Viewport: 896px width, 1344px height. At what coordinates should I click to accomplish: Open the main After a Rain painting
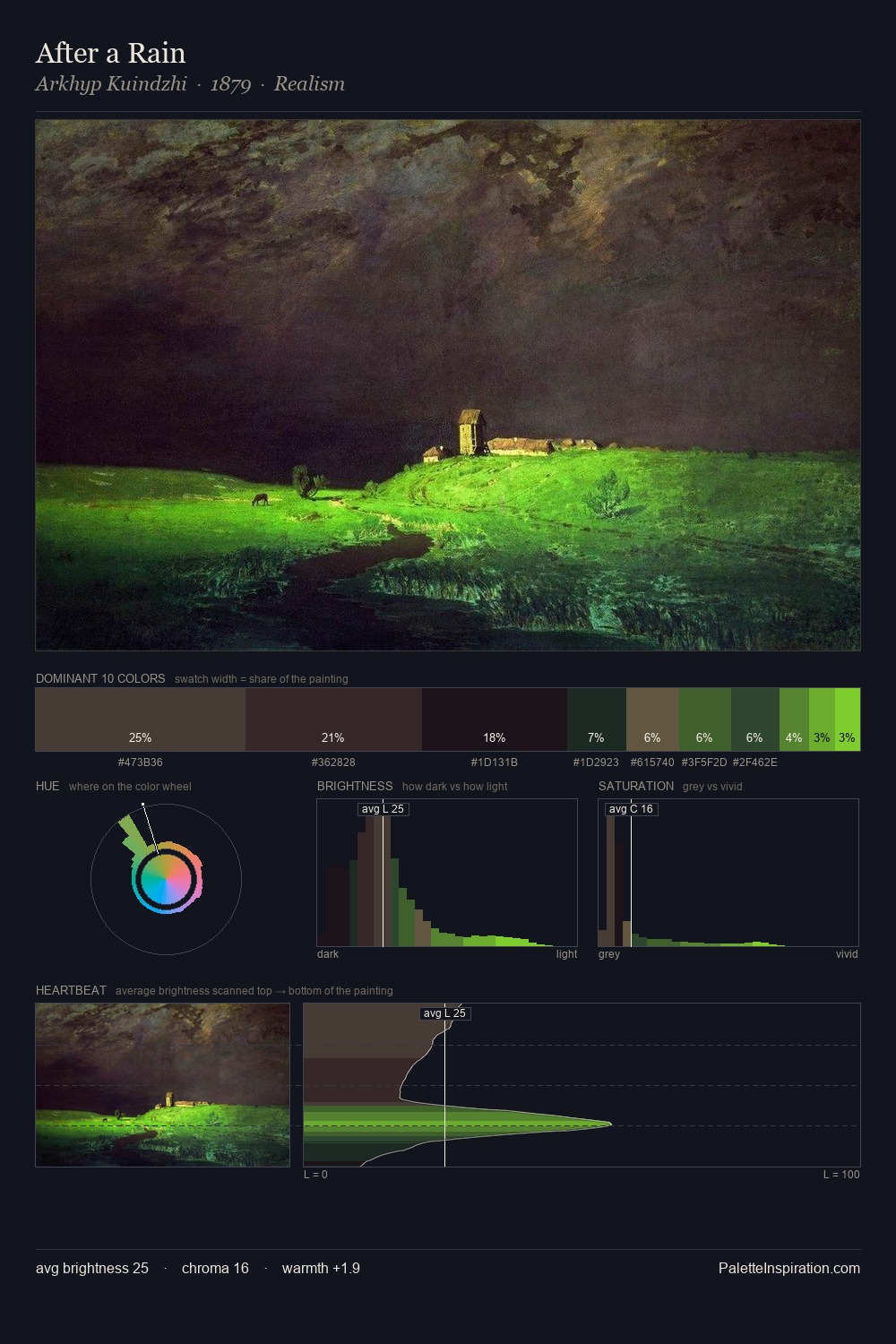[x=448, y=385]
